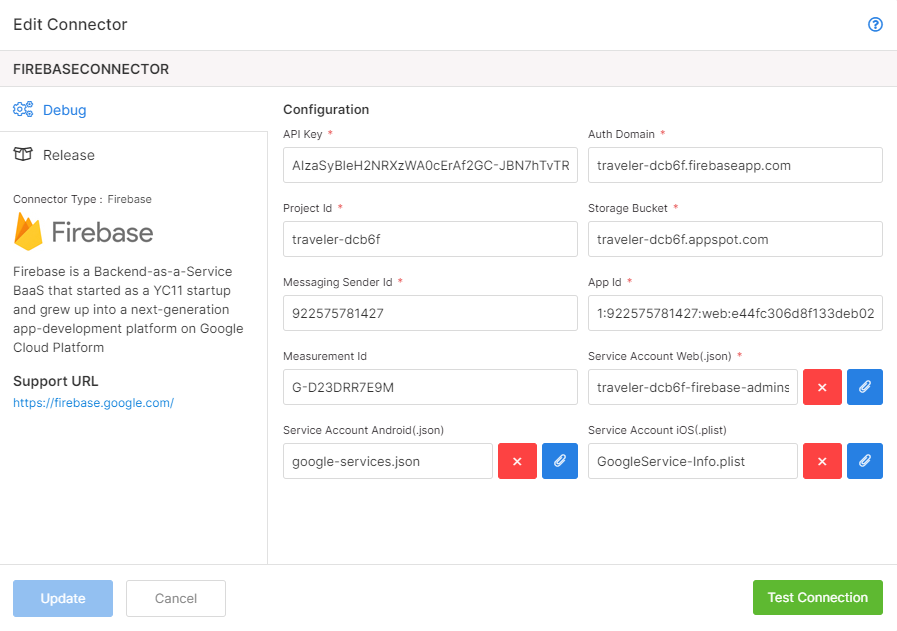Focus the API Key input field

pos(430,165)
